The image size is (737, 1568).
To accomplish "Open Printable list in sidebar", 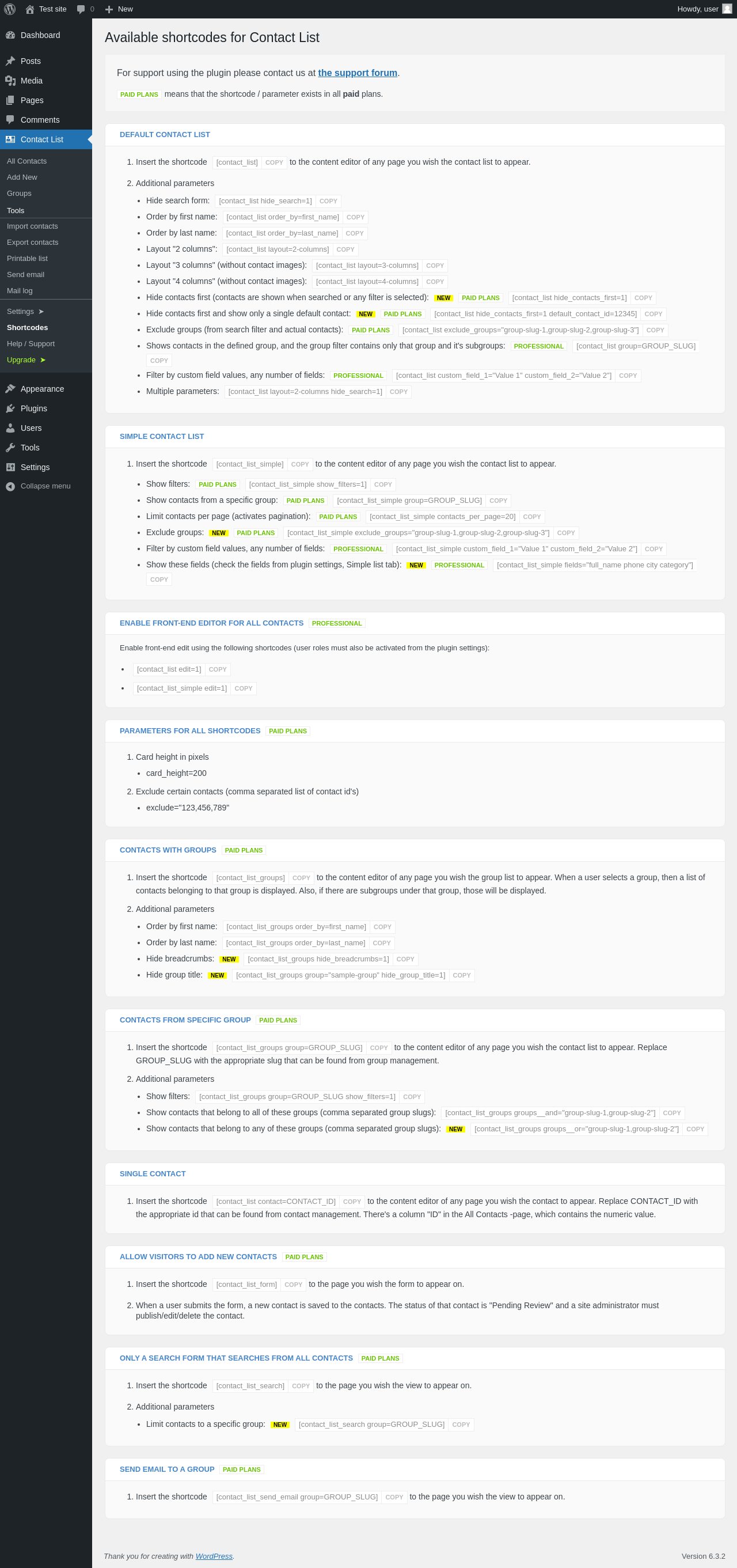I will (28, 259).
